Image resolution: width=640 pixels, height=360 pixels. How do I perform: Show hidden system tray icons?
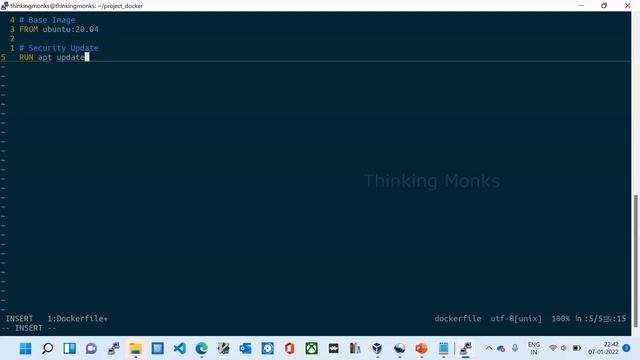pyautogui.click(x=489, y=348)
